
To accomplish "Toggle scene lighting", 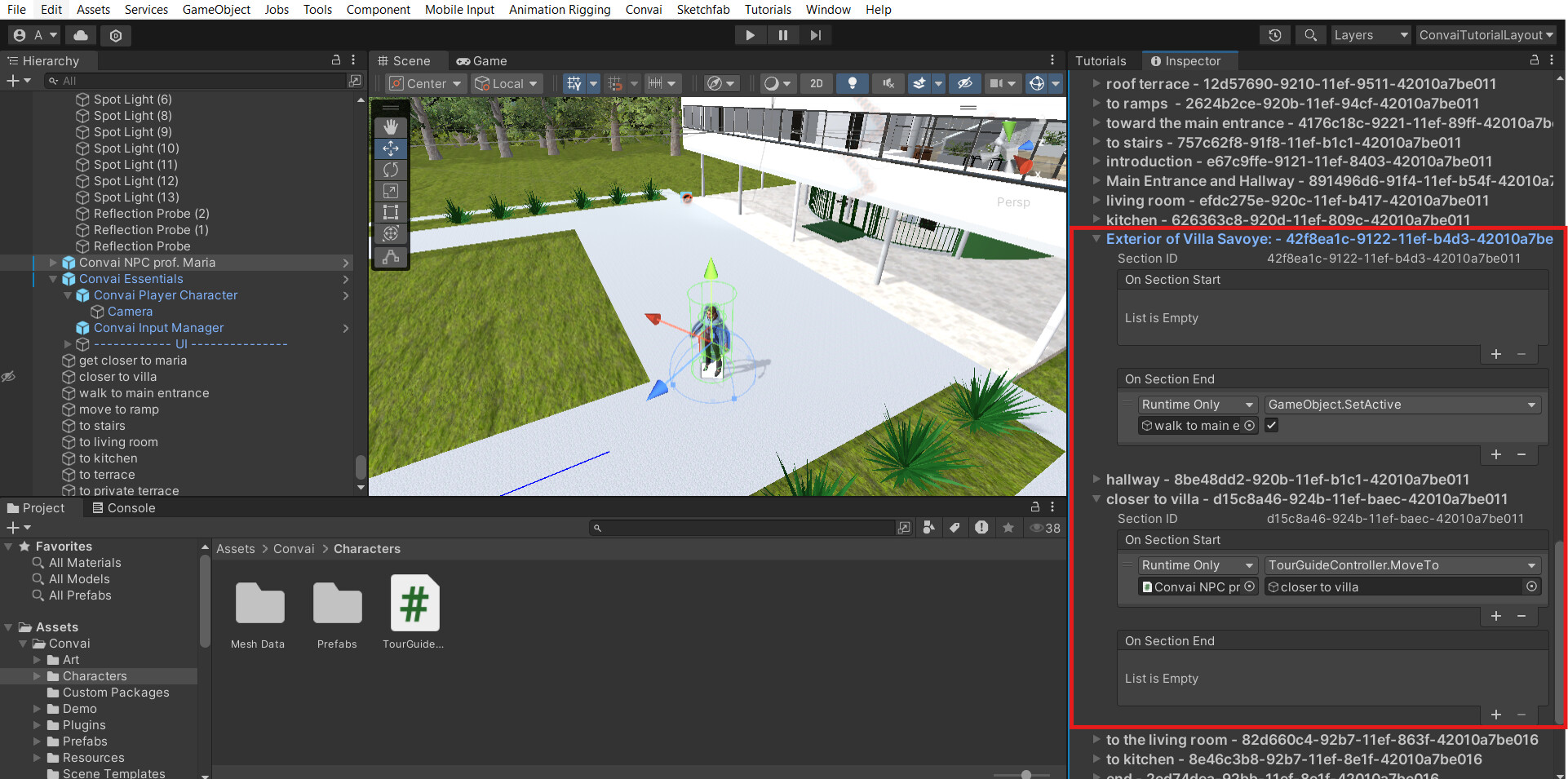I will tap(852, 83).
